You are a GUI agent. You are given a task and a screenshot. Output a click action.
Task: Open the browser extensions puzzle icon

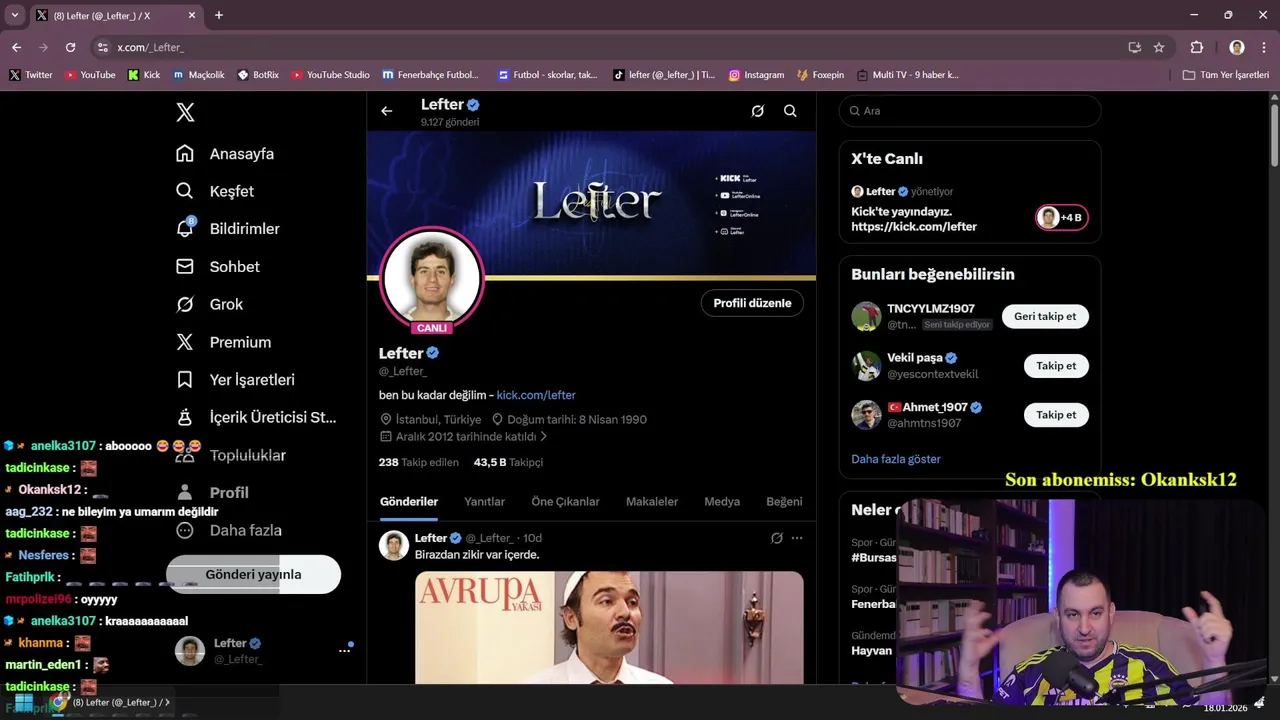click(x=1197, y=47)
